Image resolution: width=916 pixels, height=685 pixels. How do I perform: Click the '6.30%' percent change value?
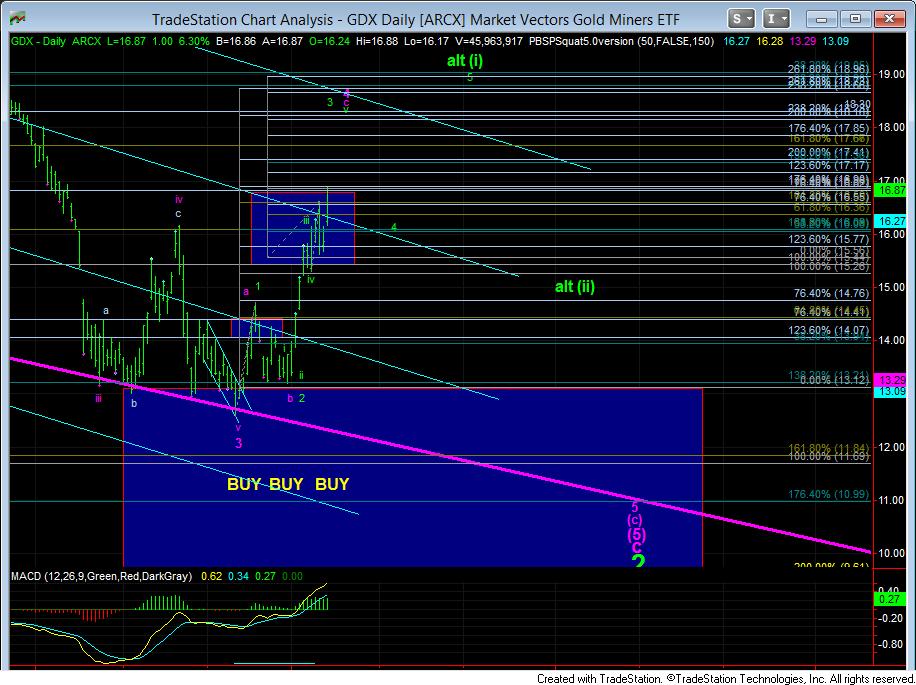194,41
